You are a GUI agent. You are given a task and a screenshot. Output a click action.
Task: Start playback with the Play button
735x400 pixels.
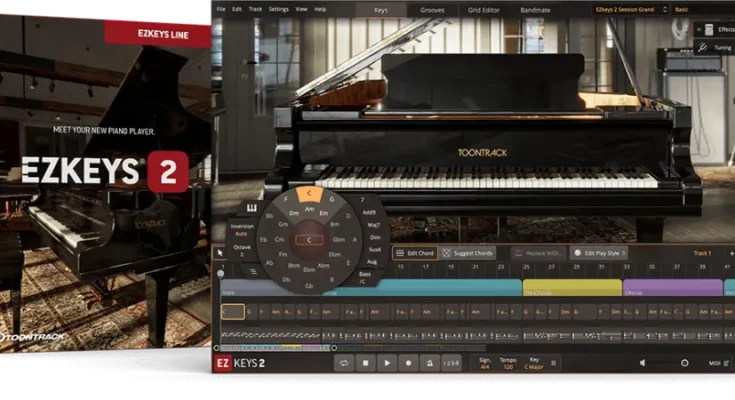click(387, 363)
